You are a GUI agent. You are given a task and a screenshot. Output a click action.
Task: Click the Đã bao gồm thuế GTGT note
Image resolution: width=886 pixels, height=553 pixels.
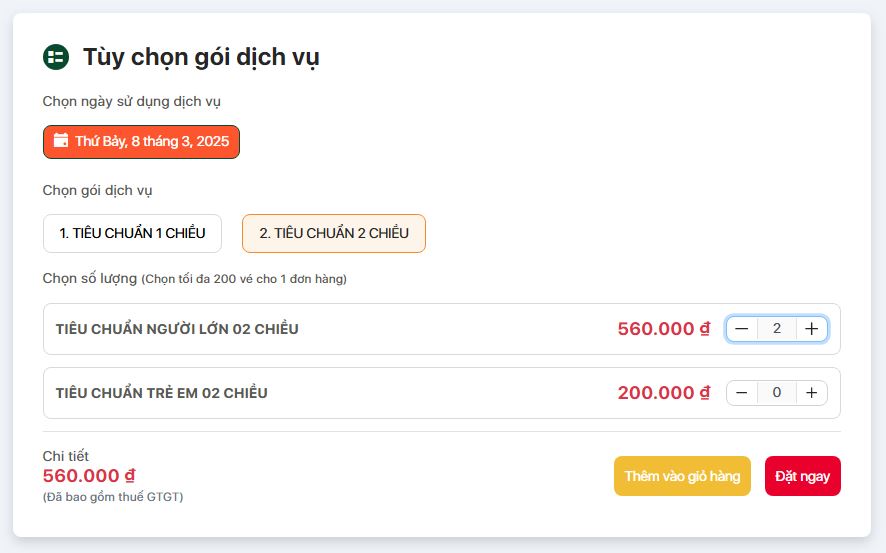[113, 497]
